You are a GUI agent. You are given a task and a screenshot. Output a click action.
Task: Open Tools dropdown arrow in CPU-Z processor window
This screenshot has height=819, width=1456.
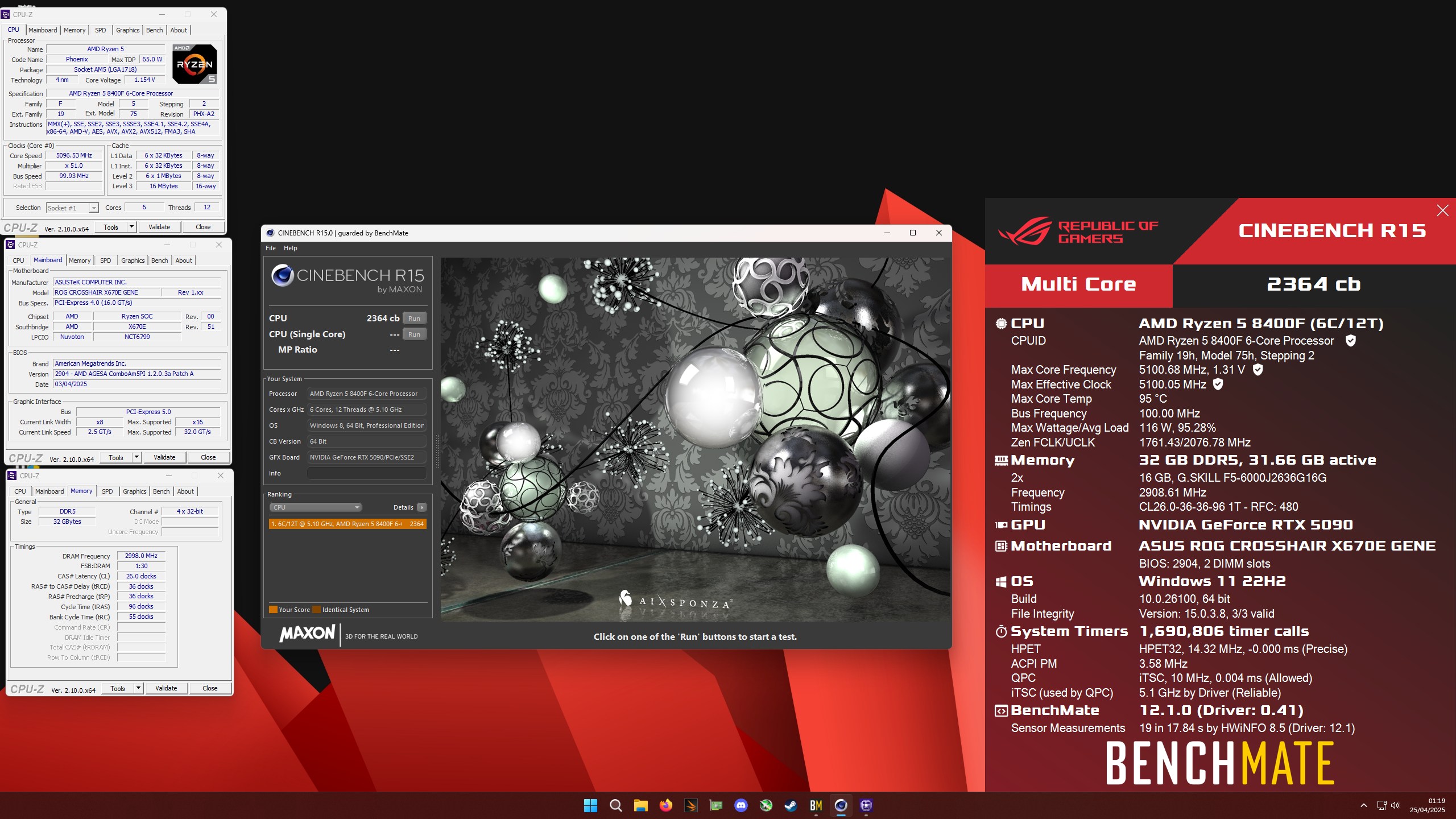(131, 227)
